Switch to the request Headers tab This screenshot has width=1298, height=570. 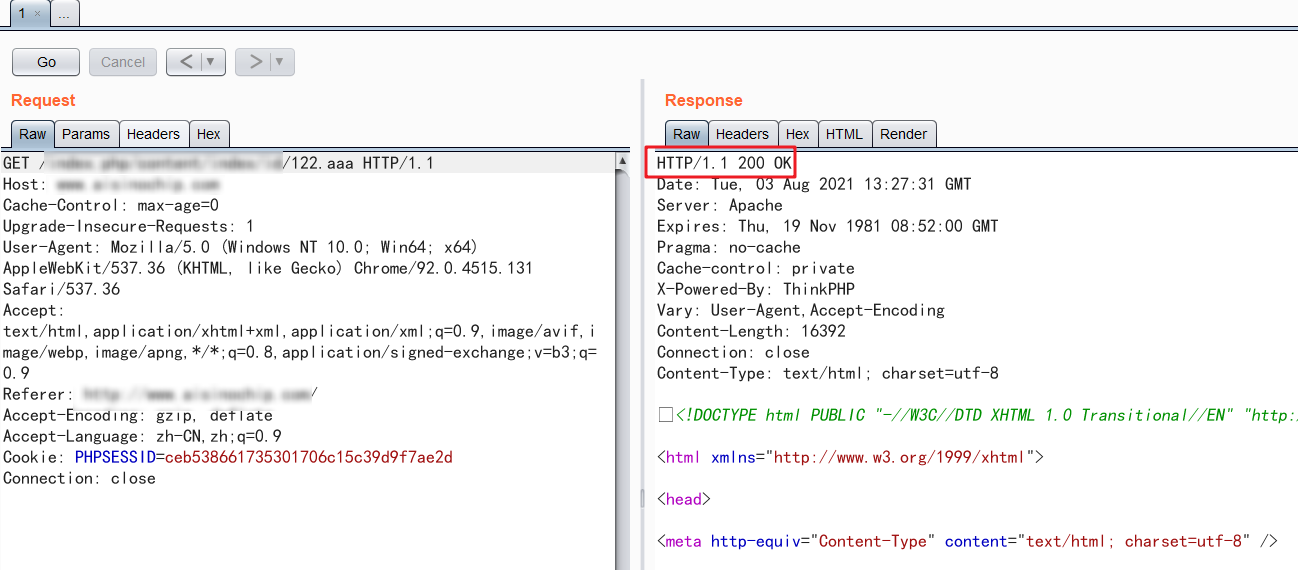coord(153,134)
